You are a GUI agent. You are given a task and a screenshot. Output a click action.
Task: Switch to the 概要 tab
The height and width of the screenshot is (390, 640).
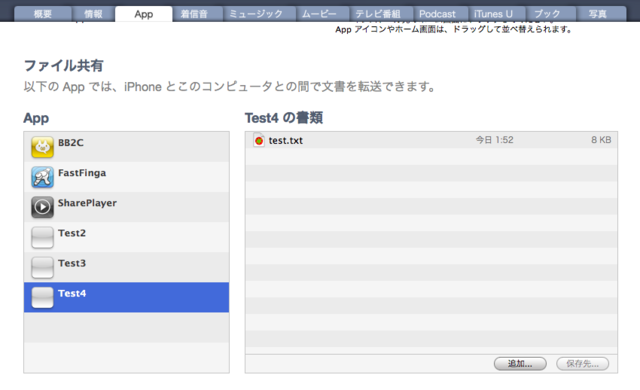(43, 14)
